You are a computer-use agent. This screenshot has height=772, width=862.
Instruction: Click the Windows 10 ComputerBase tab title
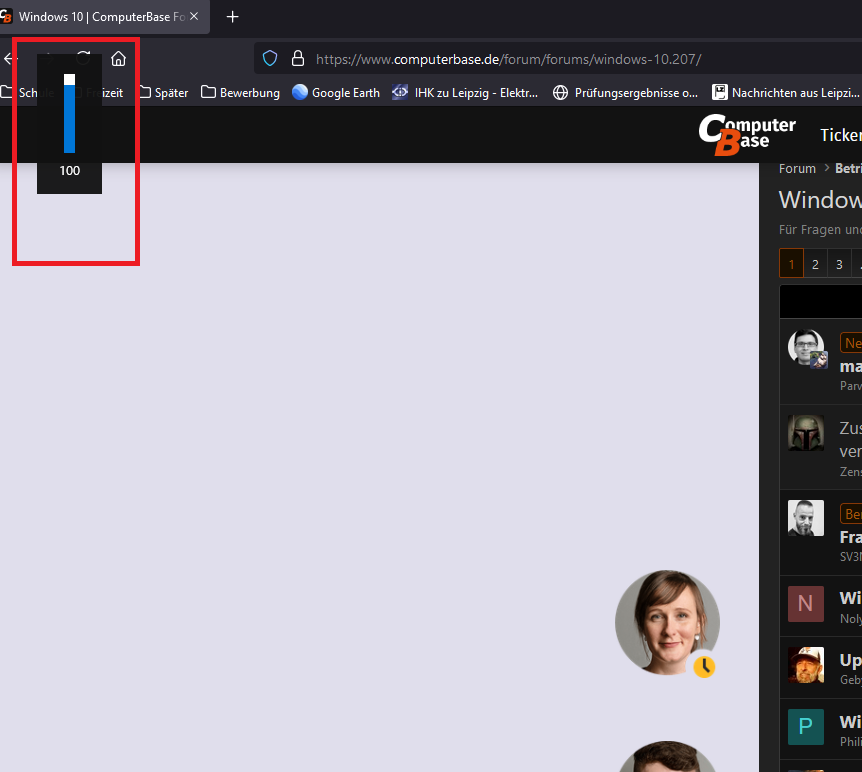(x=101, y=17)
